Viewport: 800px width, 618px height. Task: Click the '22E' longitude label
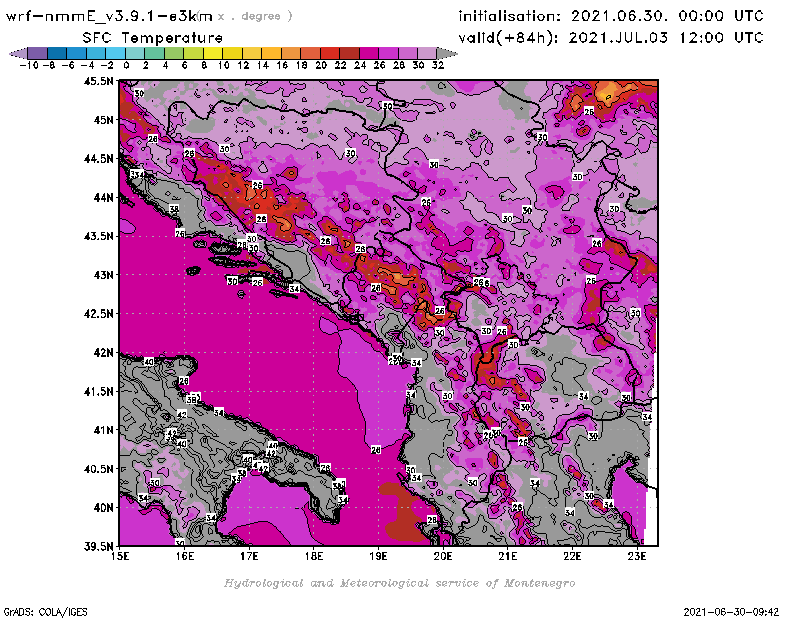tap(572, 556)
